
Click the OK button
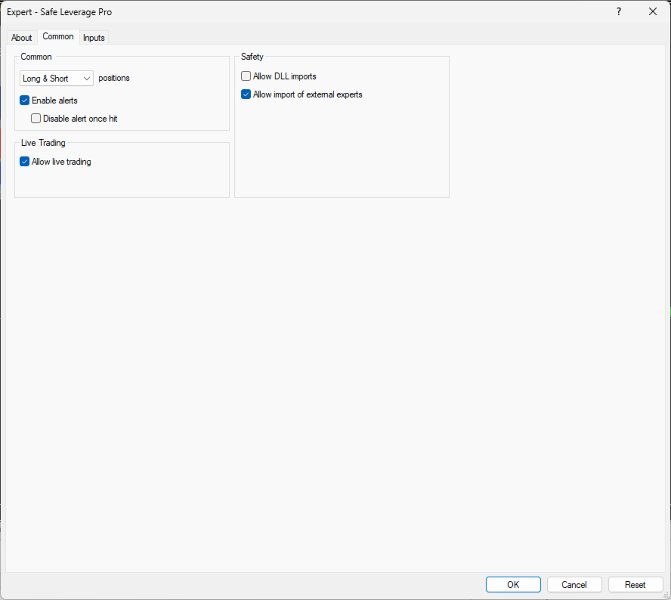[513, 585]
